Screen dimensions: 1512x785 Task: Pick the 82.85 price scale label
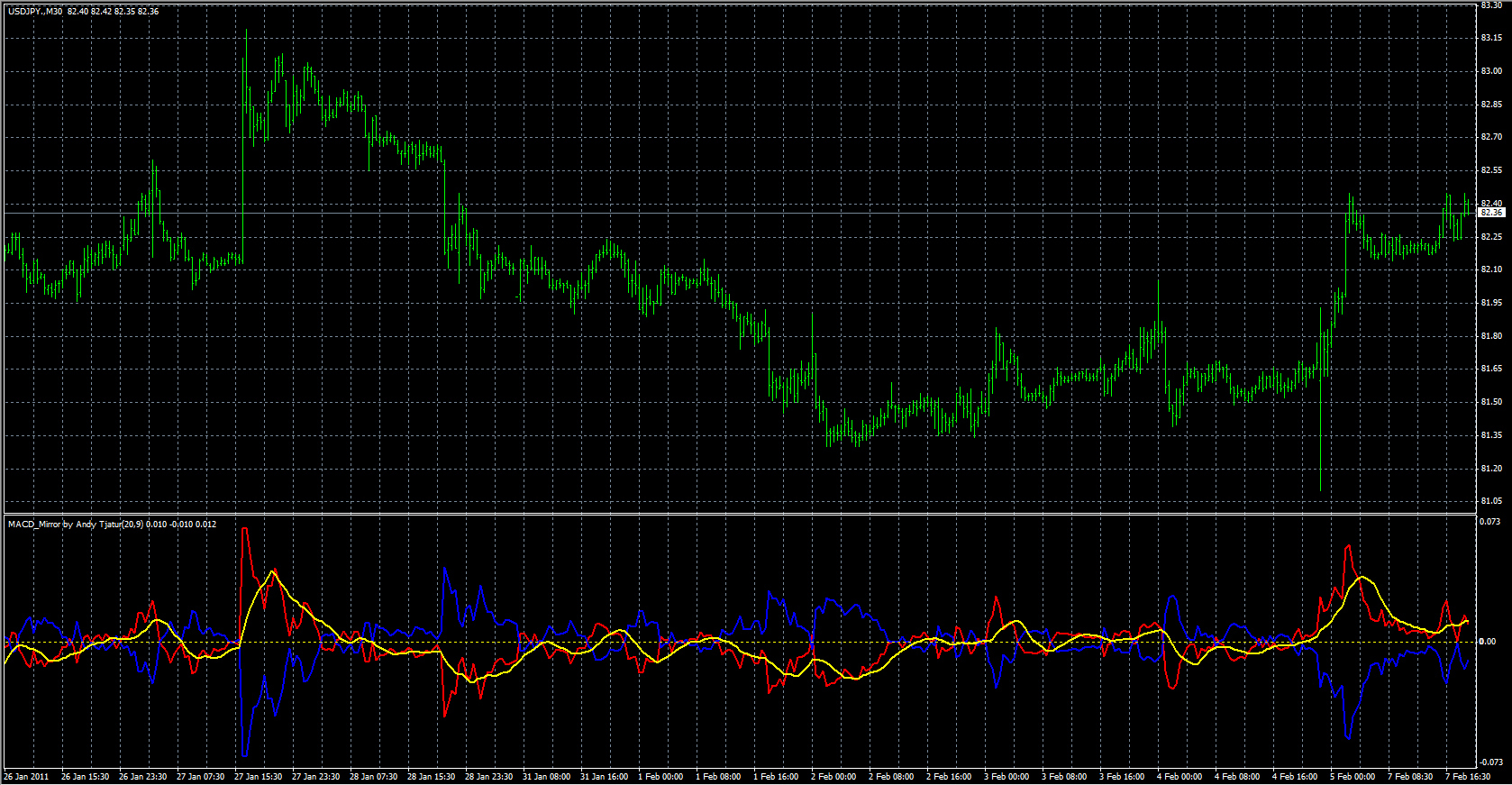1491,105
